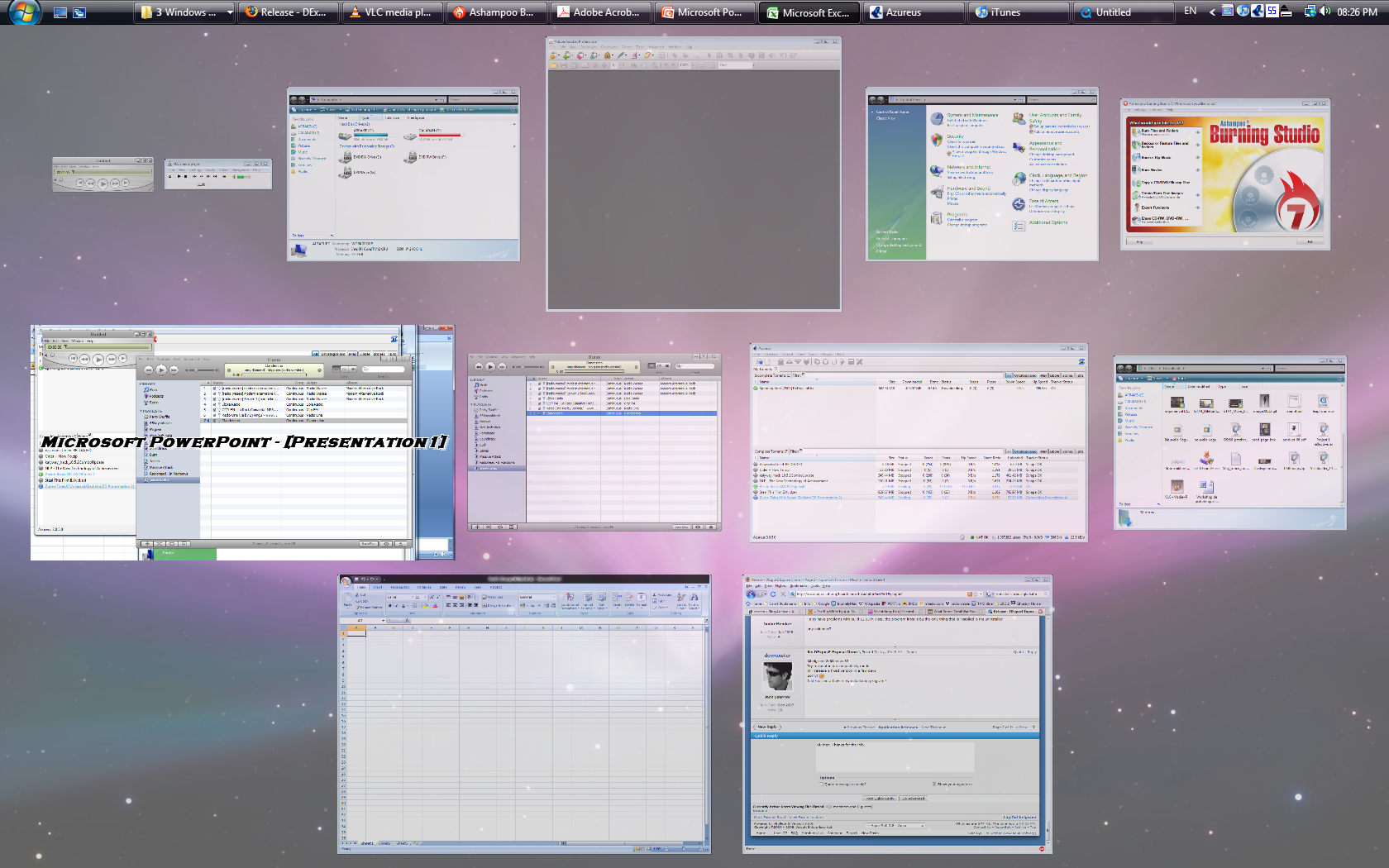1389x868 pixels.
Task: Select the Microsoft Excel spreadsheet window thumbnail
Action: tap(524, 714)
